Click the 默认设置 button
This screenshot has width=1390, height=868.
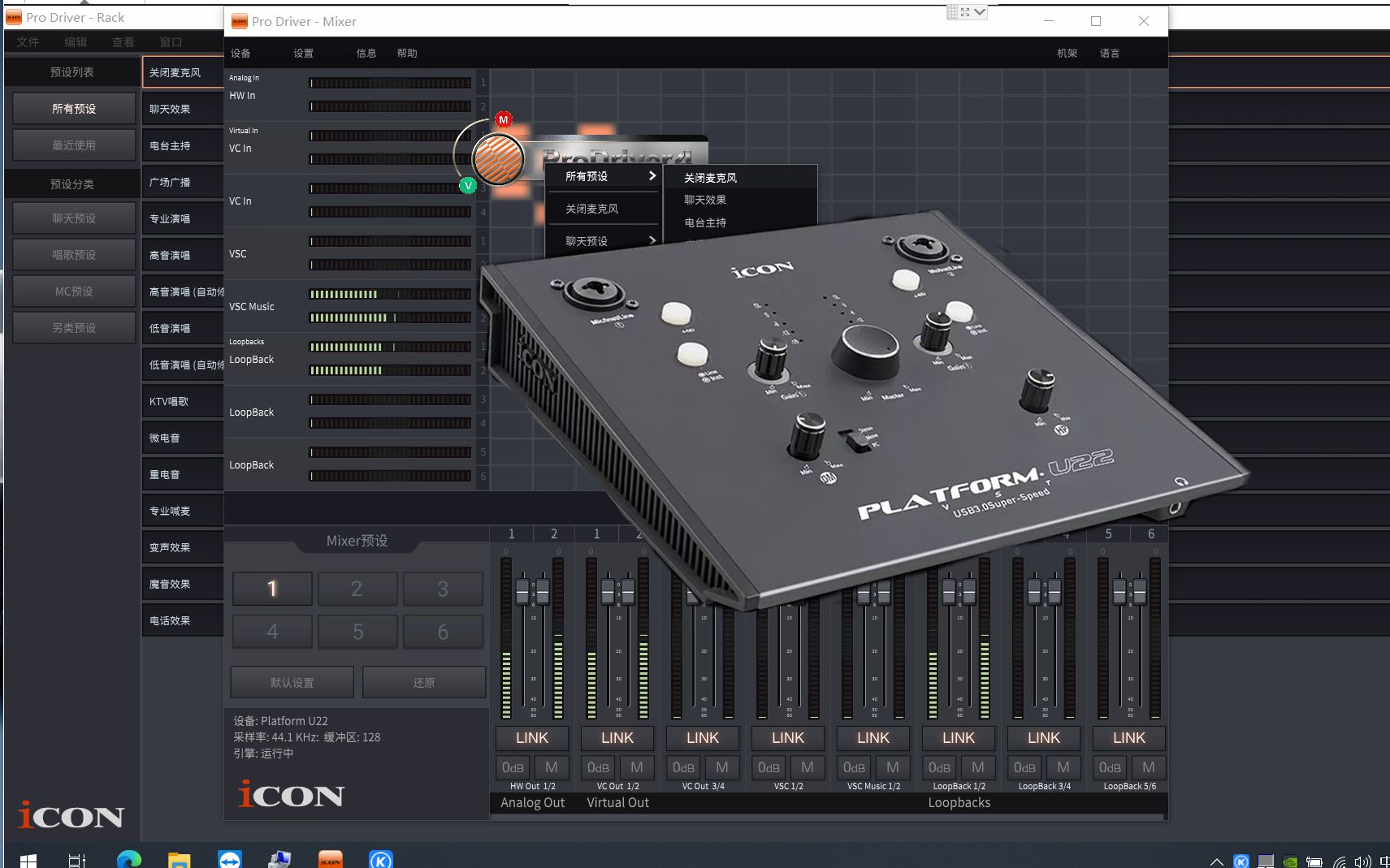[x=292, y=682]
